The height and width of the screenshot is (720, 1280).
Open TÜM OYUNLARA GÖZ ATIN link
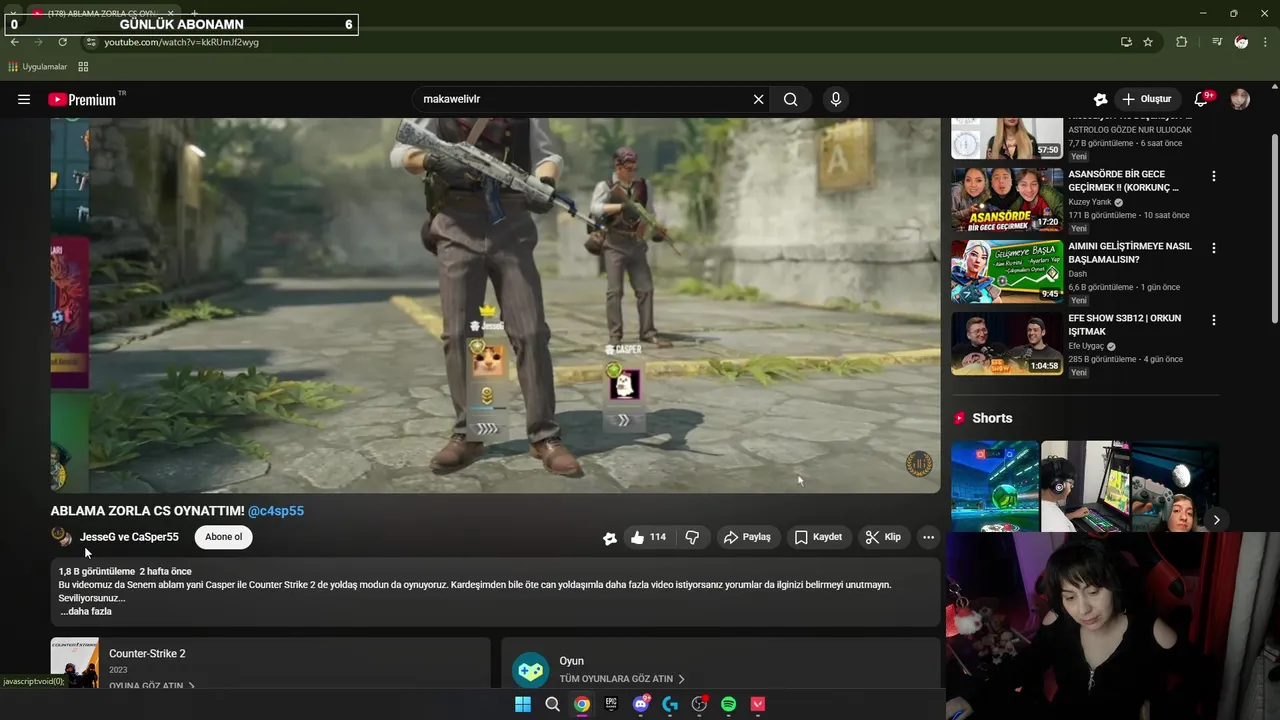click(x=622, y=679)
